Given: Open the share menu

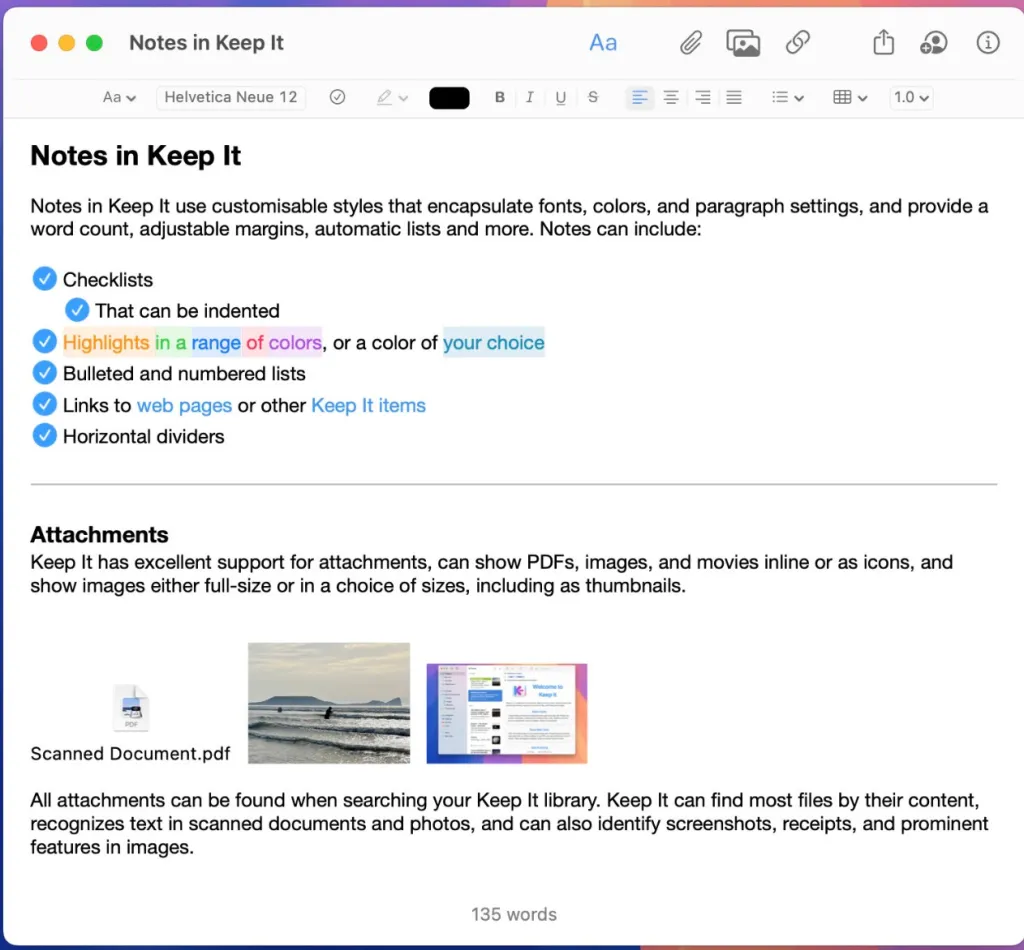Looking at the screenshot, I should [884, 42].
